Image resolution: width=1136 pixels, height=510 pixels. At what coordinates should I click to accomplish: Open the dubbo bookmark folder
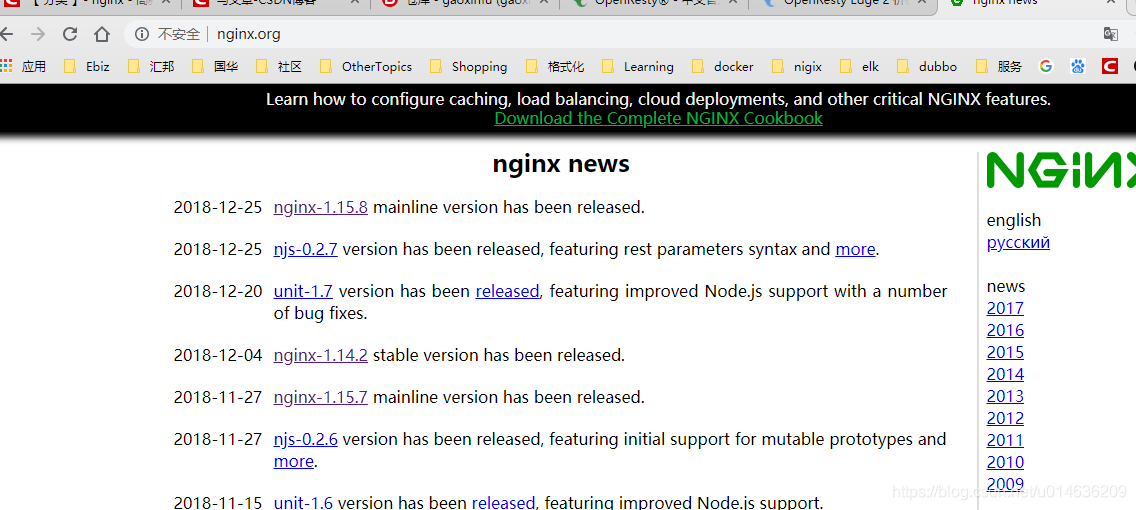click(927, 67)
